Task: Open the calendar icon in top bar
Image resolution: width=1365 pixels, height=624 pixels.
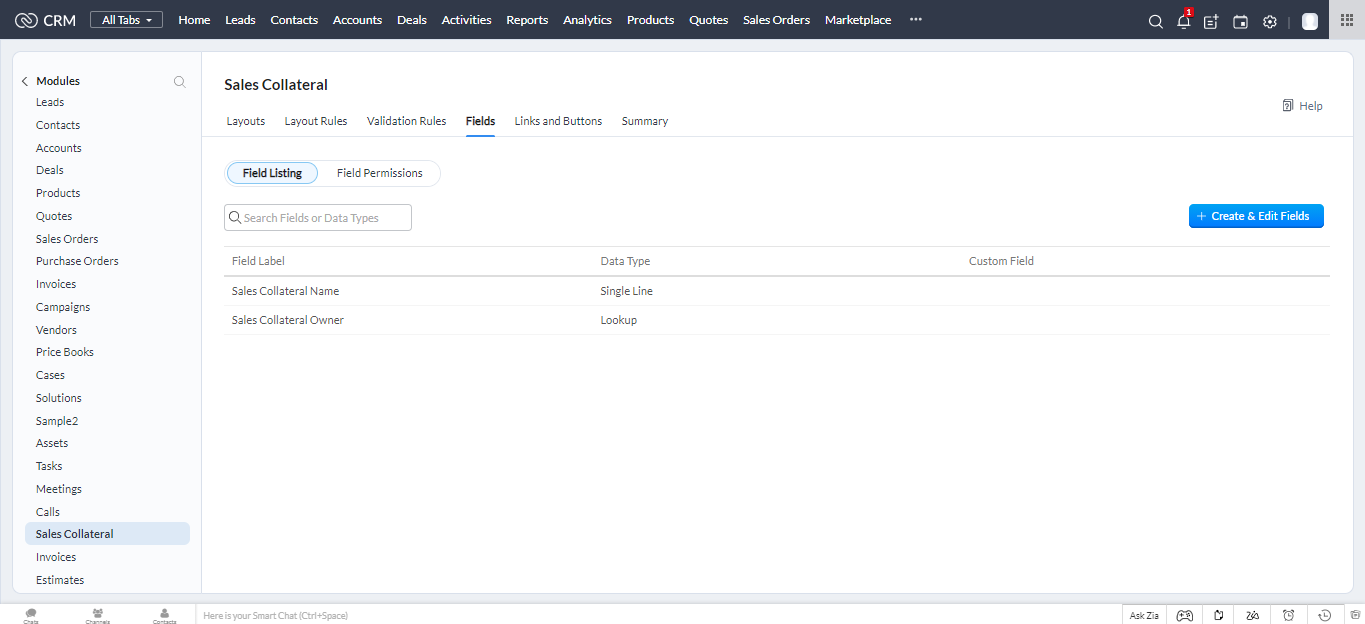Action: [x=1240, y=21]
